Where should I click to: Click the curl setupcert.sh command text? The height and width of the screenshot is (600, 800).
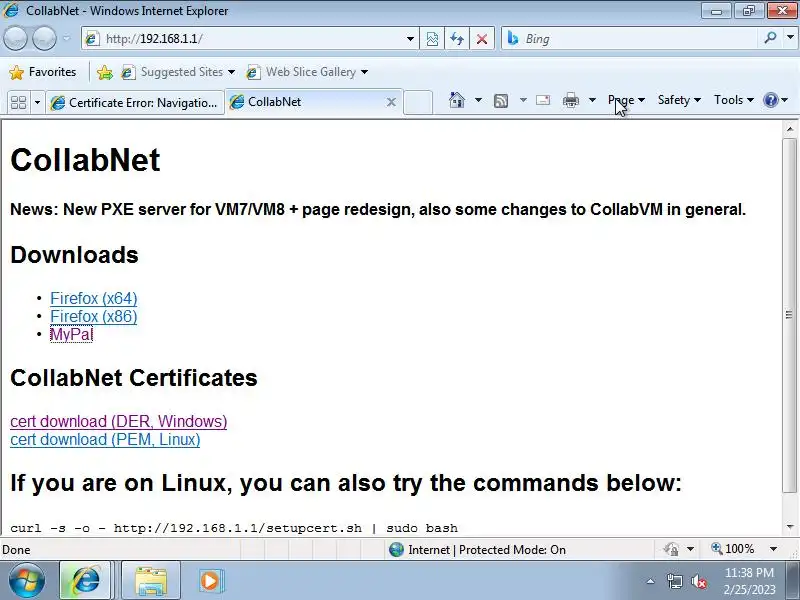pyautogui.click(x=234, y=528)
